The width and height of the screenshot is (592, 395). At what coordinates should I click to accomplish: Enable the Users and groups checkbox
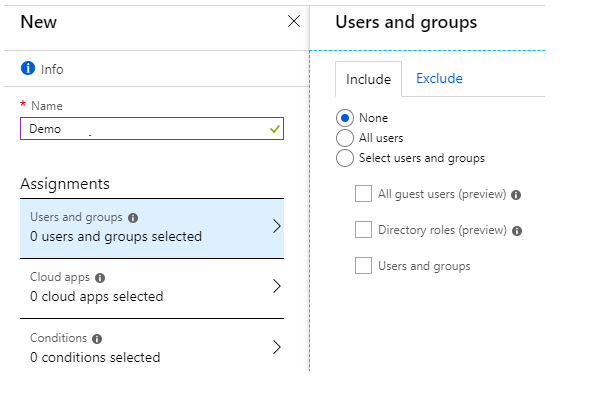363,265
